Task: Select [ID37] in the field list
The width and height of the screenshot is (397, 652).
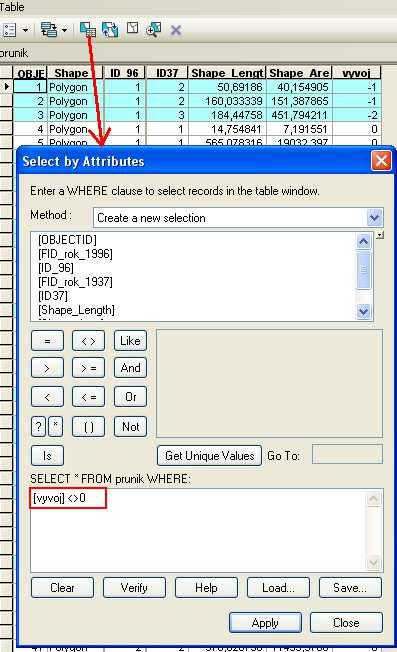Action: coord(53,296)
